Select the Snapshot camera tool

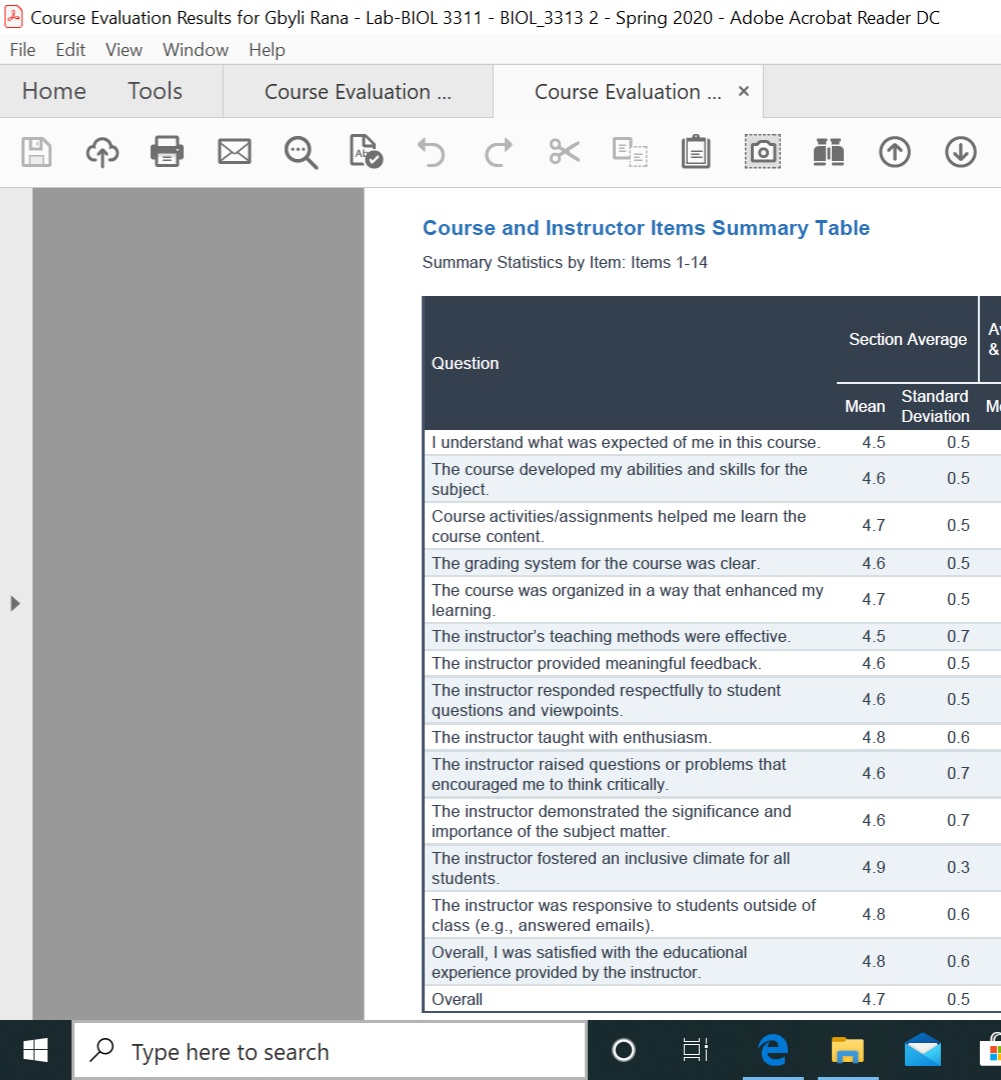click(x=763, y=152)
